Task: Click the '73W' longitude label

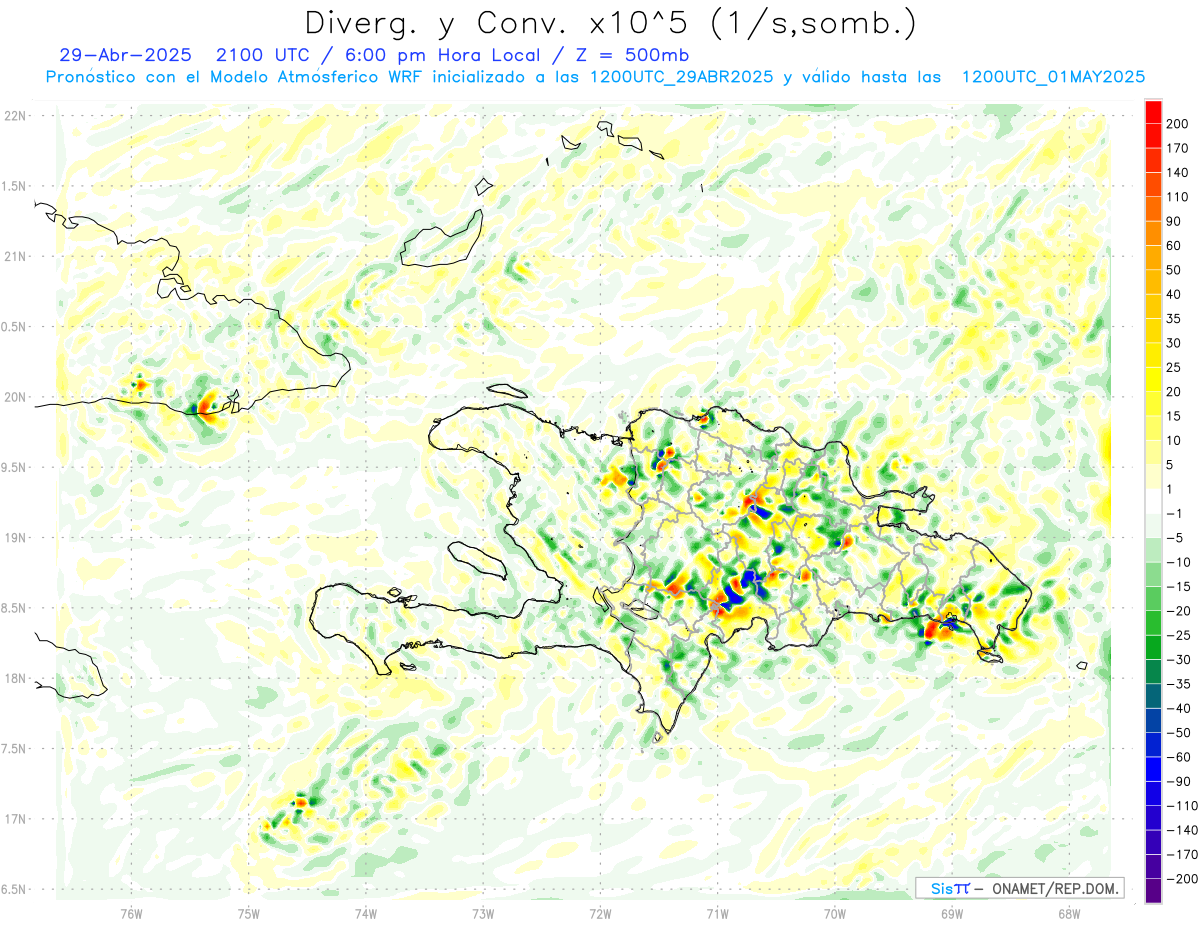Action: [x=483, y=913]
